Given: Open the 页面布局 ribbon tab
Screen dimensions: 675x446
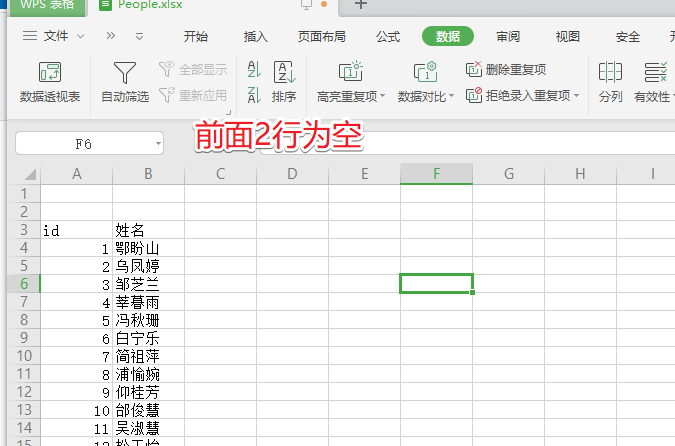Looking at the screenshot, I should pos(322,37).
